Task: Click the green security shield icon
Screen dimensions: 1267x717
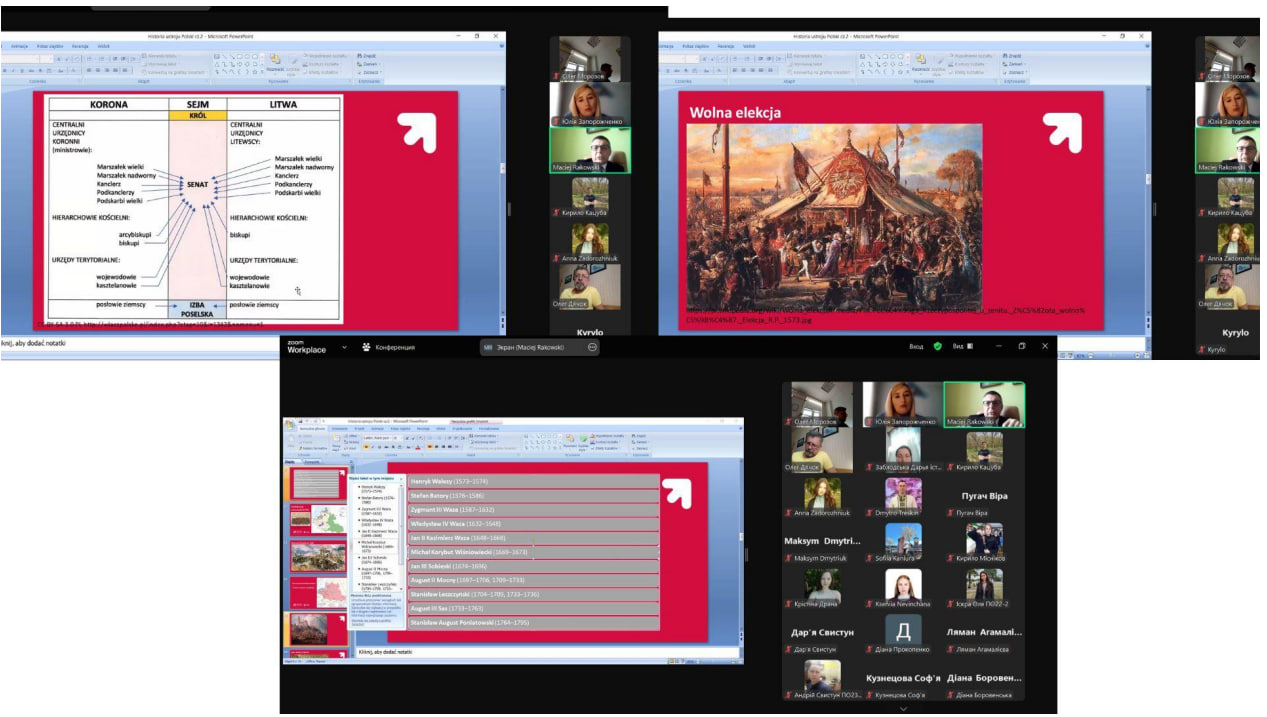Action: point(937,346)
